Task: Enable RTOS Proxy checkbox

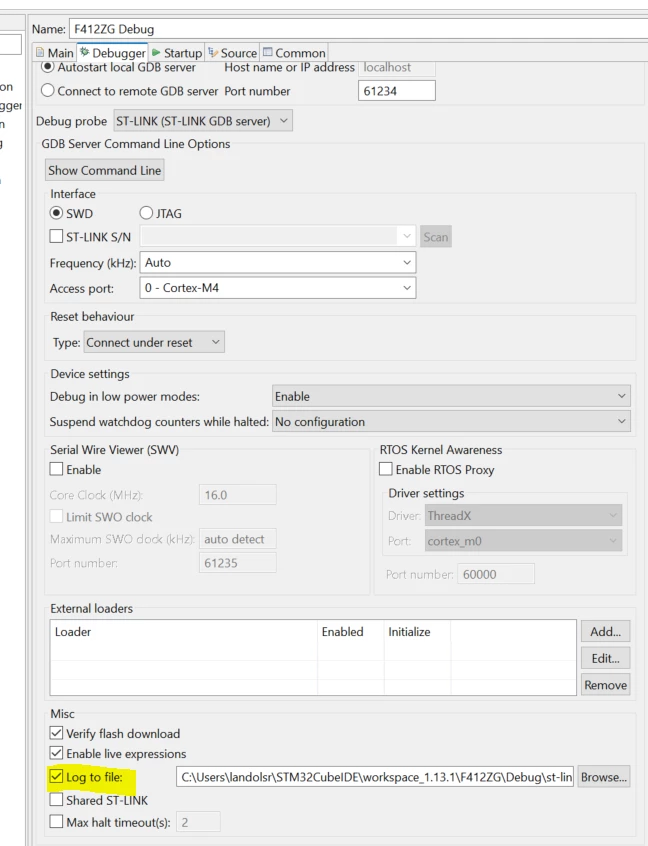Action: coord(385,469)
